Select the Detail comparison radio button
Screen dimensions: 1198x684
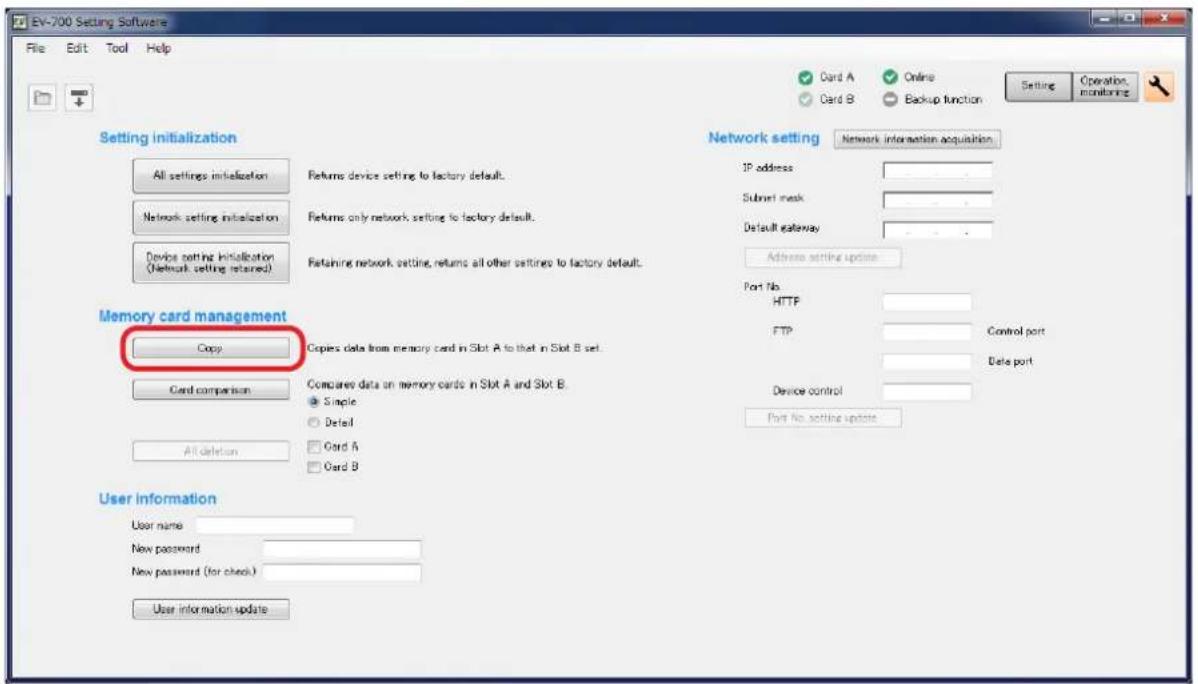(313, 423)
